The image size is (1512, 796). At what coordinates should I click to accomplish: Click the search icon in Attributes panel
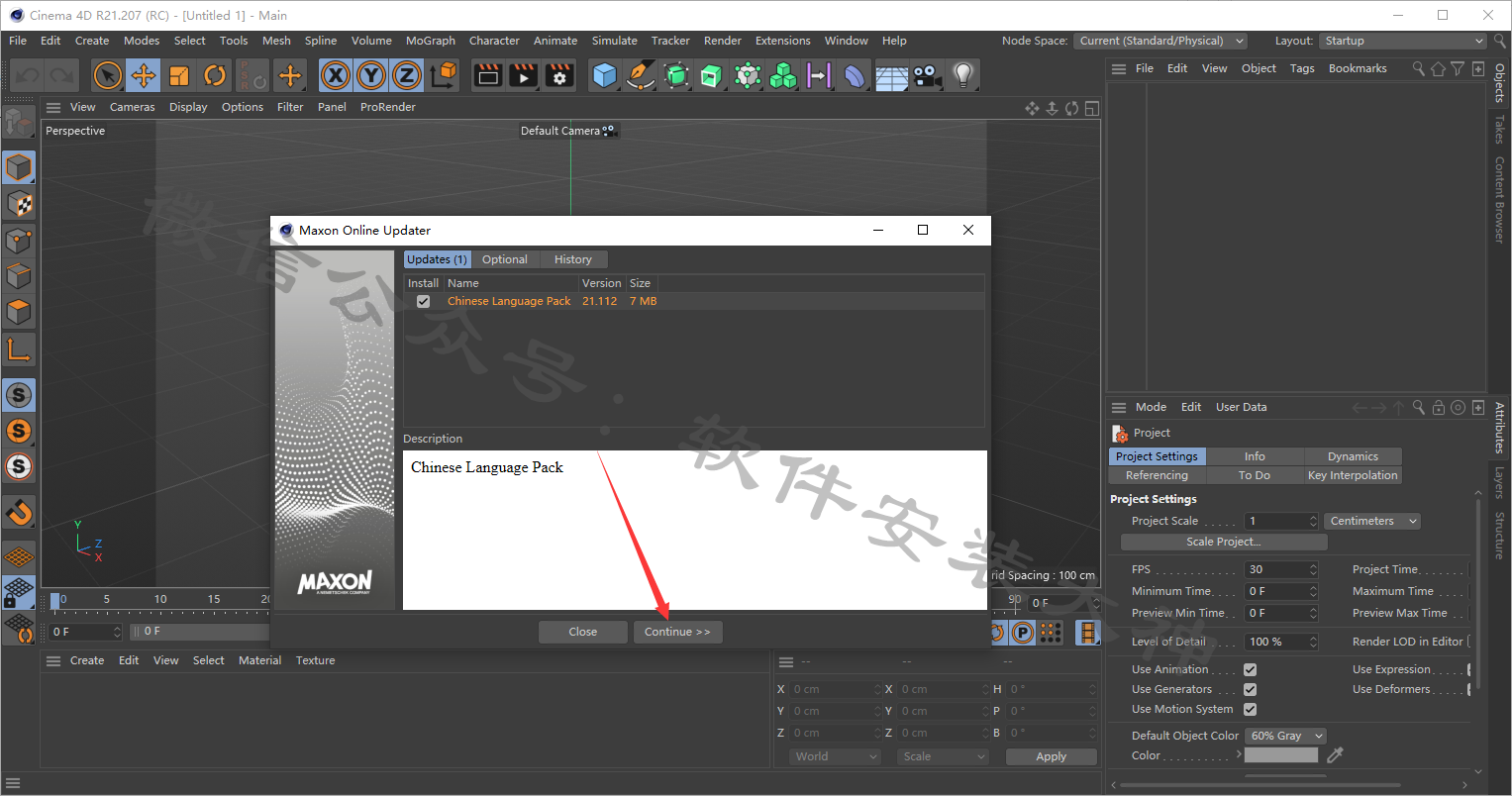(1419, 407)
